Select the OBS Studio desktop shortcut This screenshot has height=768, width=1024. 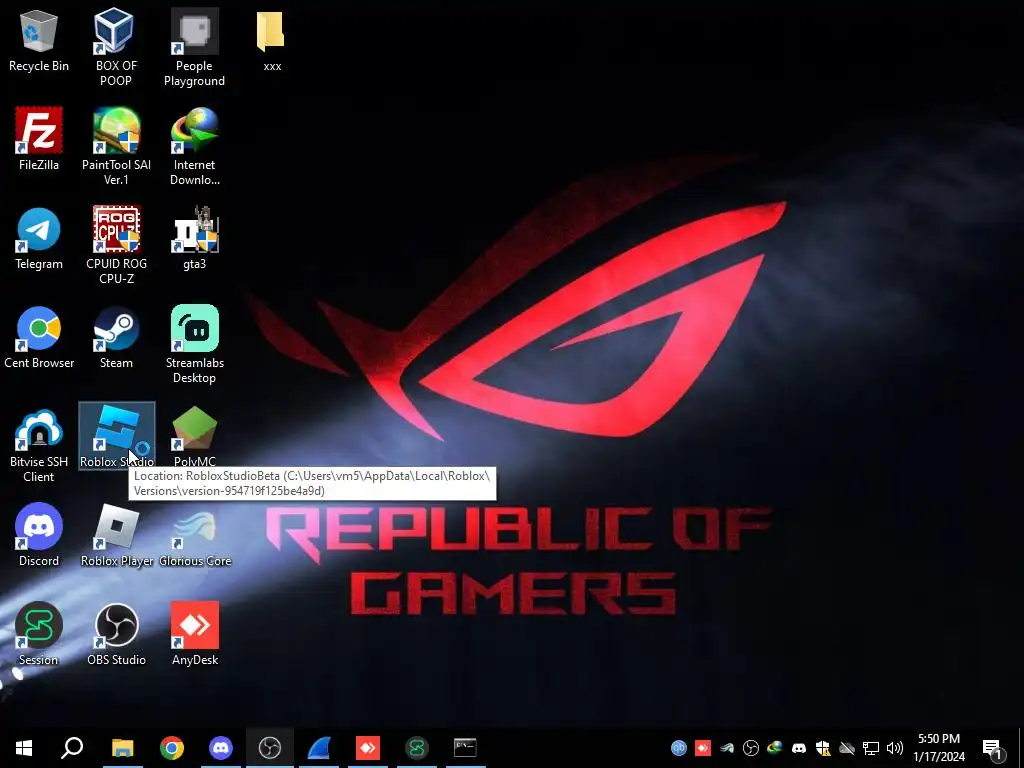click(x=116, y=635)
